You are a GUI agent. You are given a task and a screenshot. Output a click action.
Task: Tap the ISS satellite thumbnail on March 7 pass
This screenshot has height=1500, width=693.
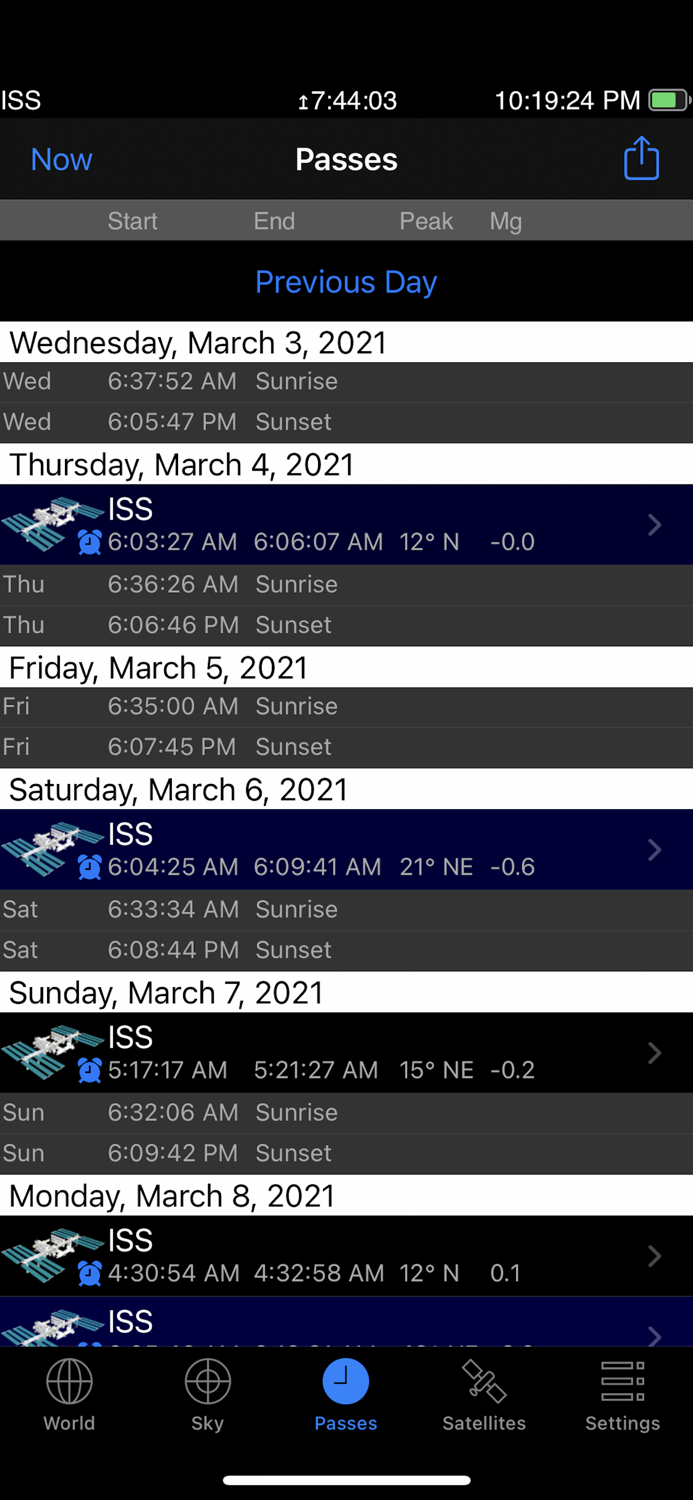48,1045
